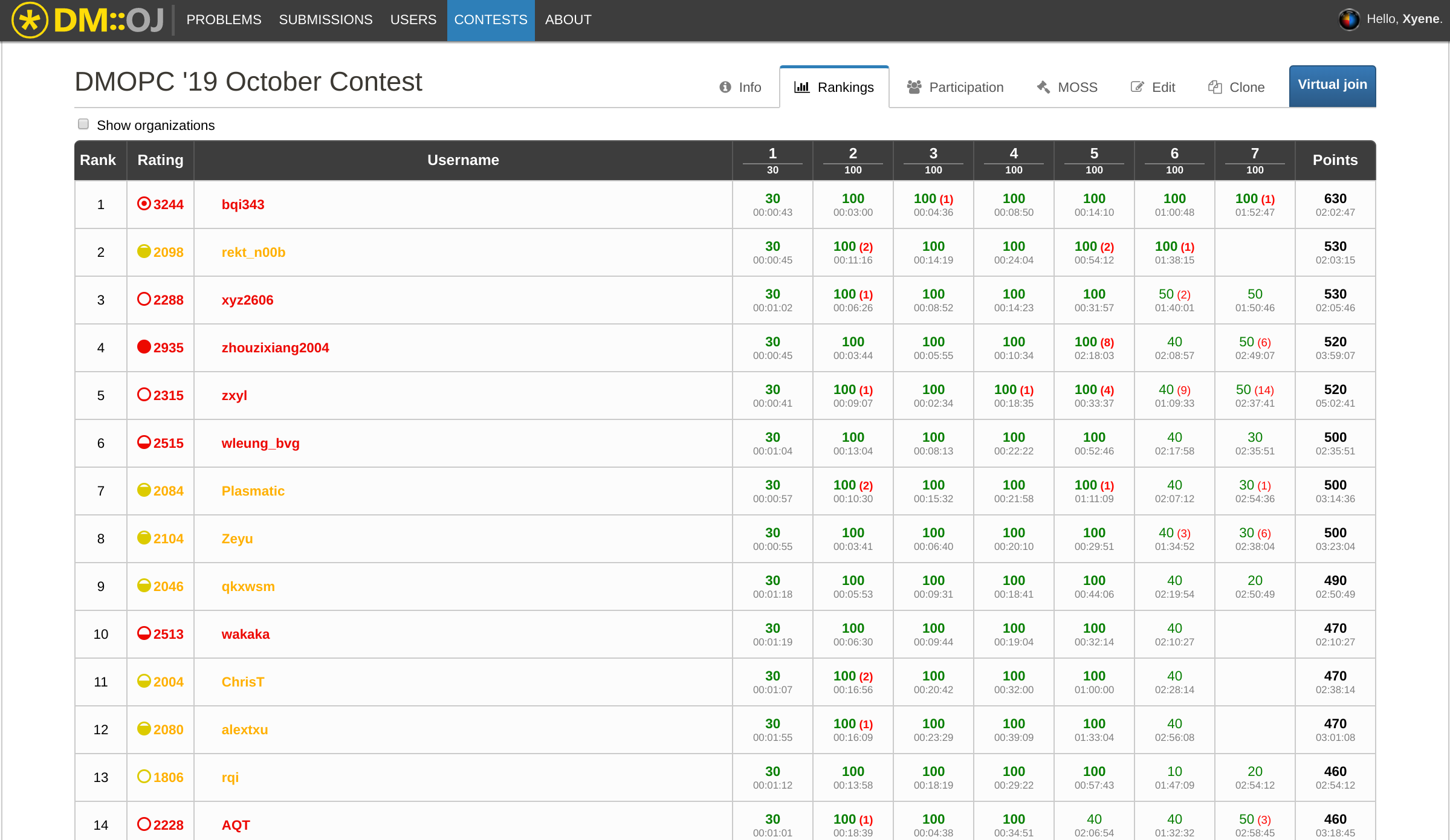View bqi343's problem 1 submission score
The image size is (1450, 840).
772,199
